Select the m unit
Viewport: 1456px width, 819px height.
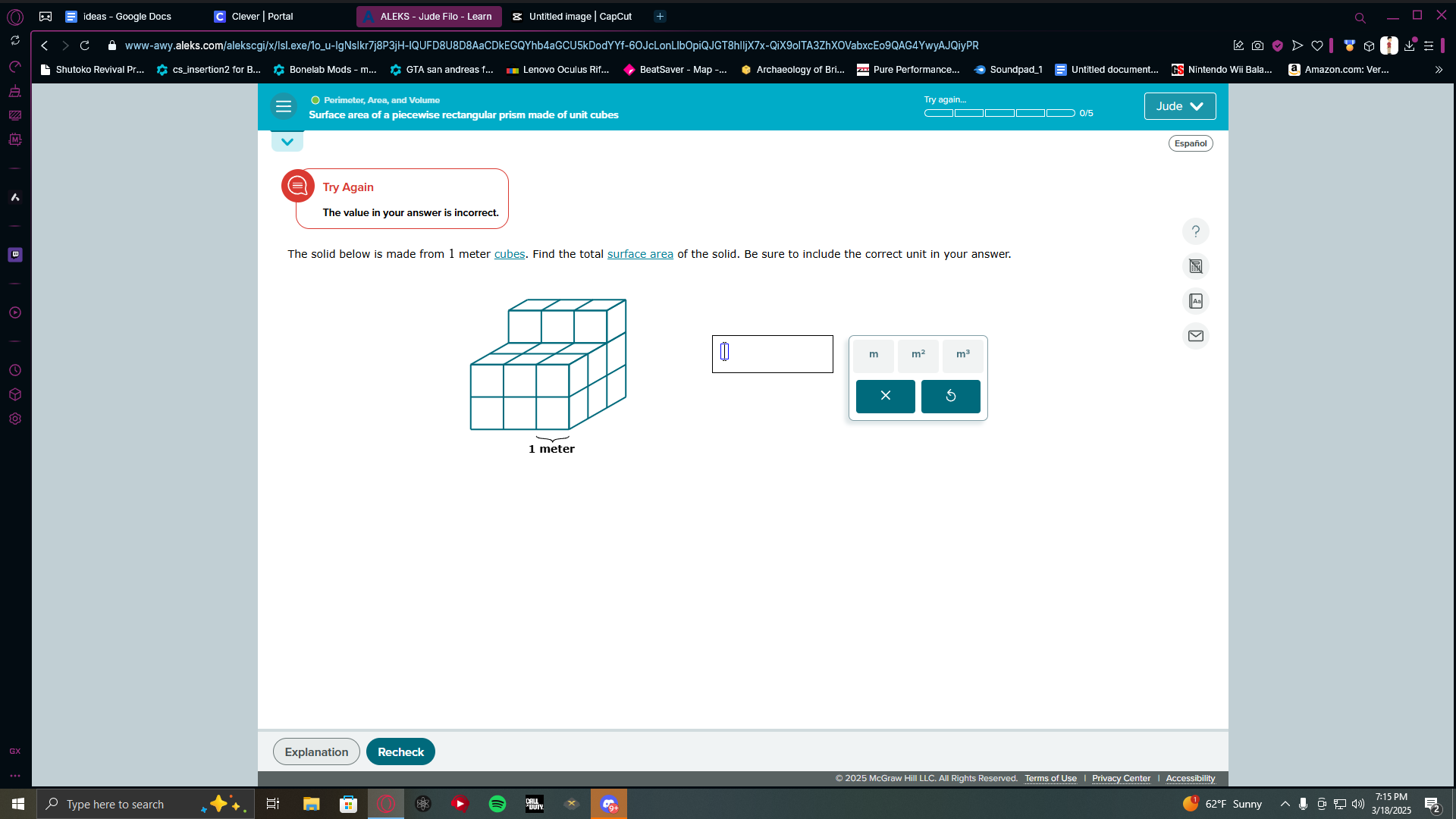point(874,354)
